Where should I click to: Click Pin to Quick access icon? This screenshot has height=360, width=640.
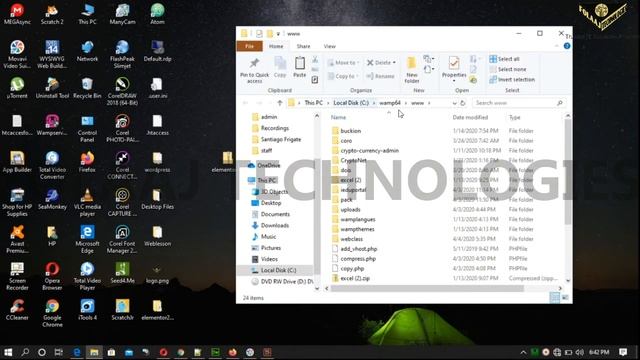[x=254, y=70]
